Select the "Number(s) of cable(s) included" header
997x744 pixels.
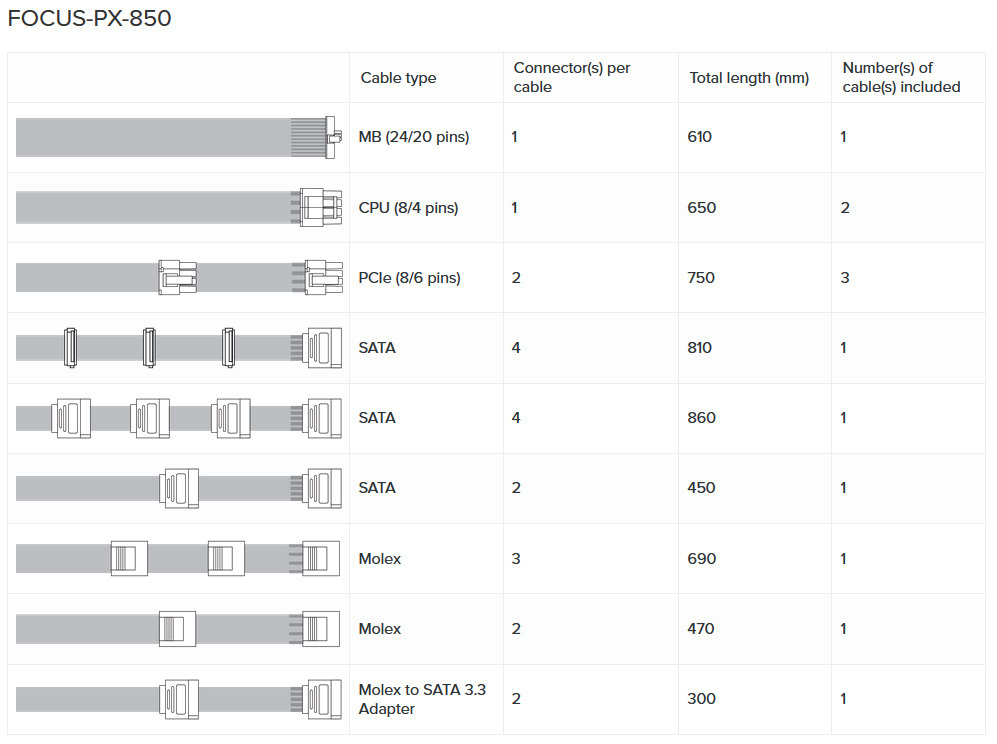click(x=901, y=77)
